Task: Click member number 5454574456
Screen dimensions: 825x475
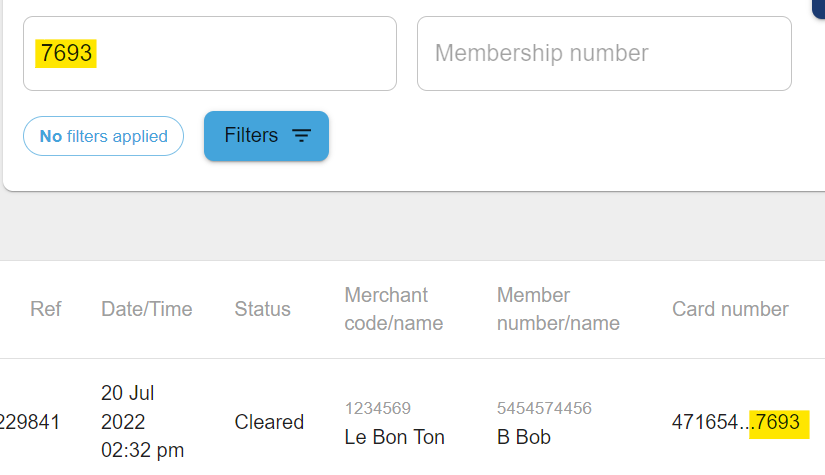Action: (x=545, y=408)
